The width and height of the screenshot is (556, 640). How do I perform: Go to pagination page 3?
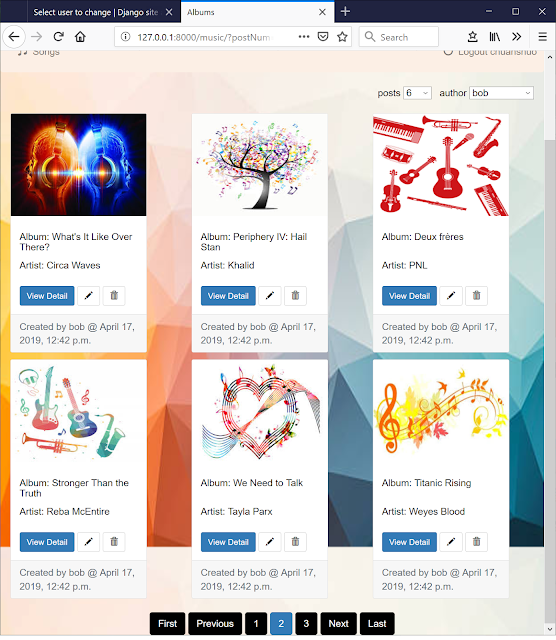306,623
